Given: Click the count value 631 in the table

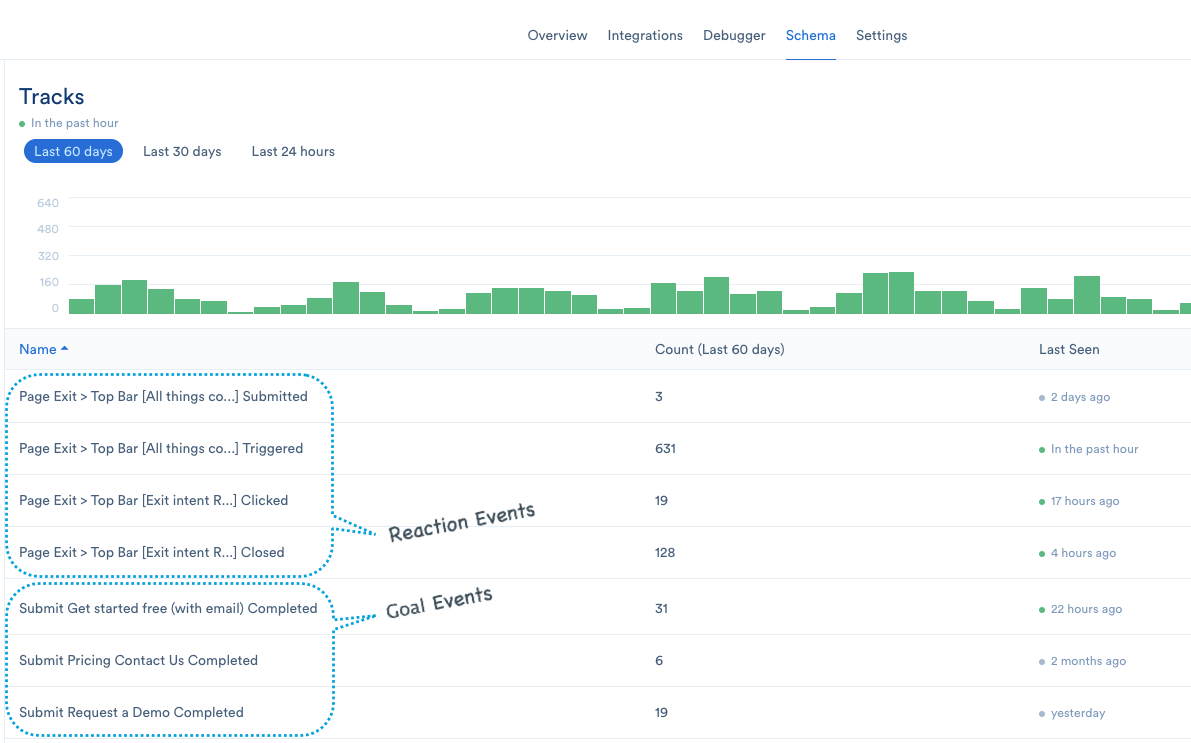Looking at the screenshot, I should [665, 449].
